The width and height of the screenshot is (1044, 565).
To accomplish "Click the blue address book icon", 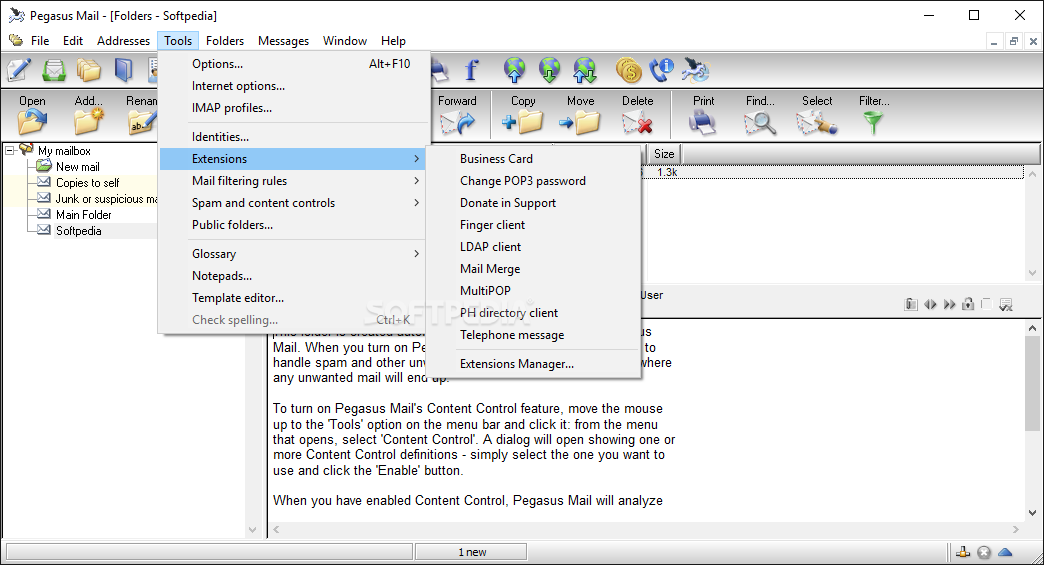I will (124, 70).
